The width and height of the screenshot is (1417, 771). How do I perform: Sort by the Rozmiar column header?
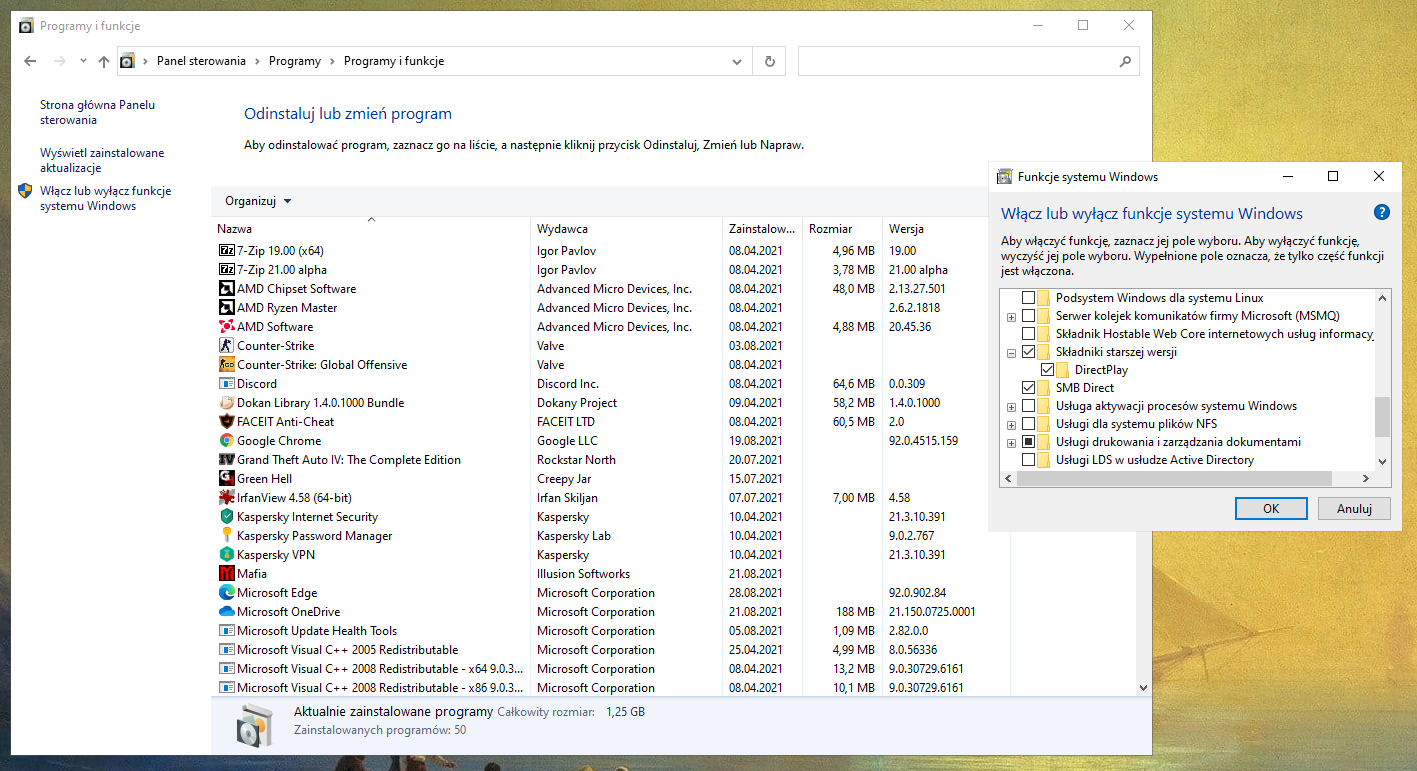[x=842, y=229]
